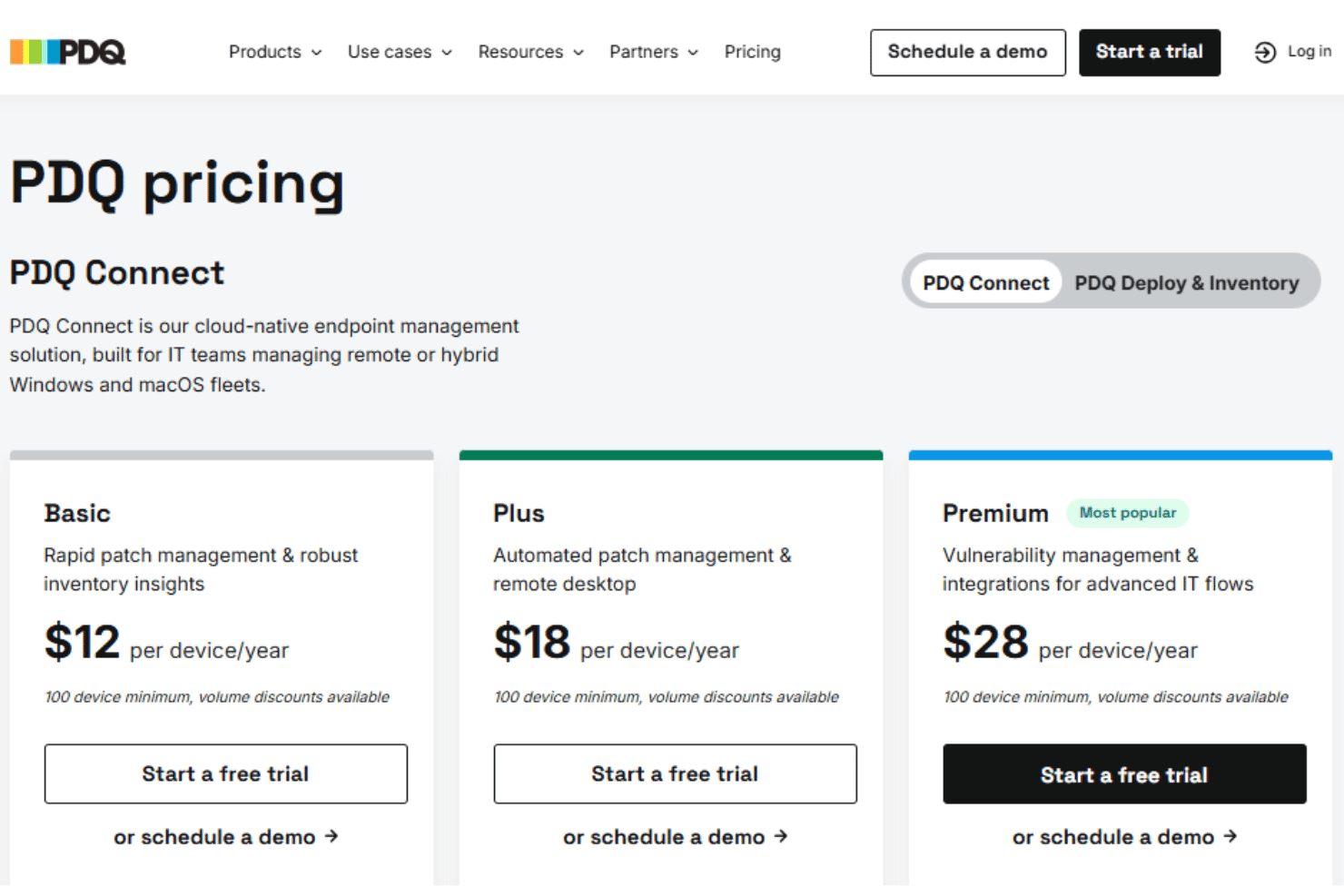Click the Premium plan title
1344x896 pixels.
995,514
